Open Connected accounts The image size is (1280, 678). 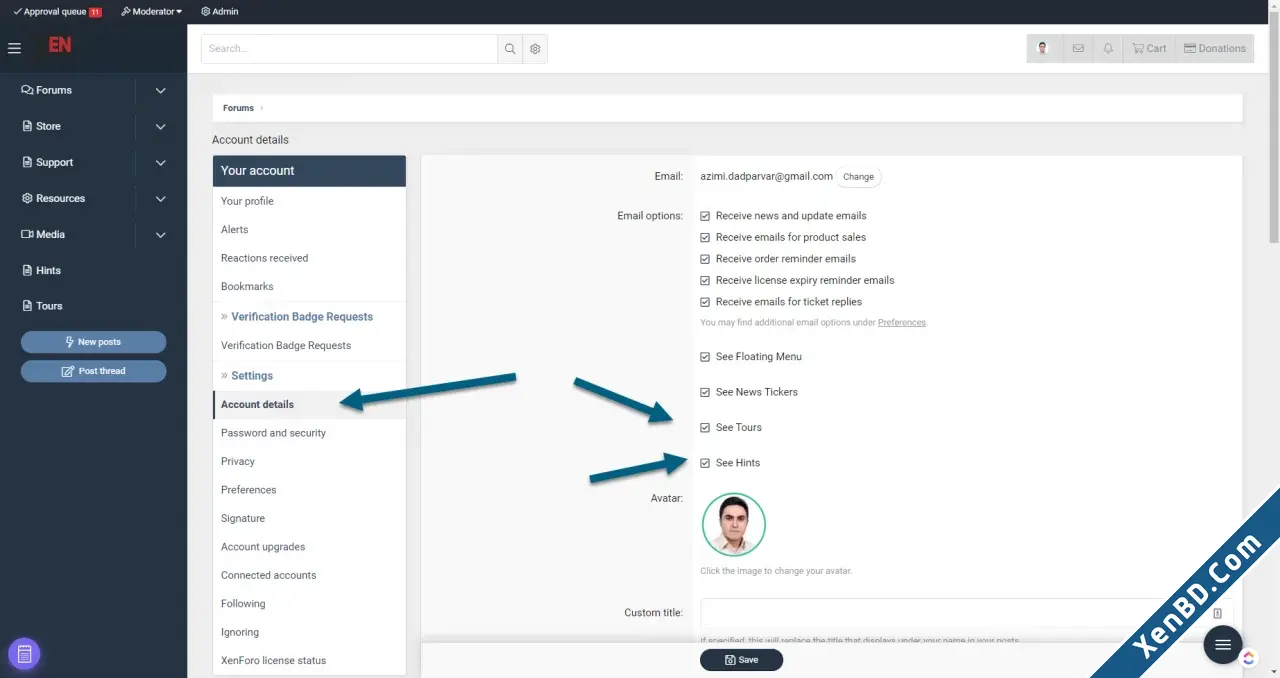(x=309, y=576)
